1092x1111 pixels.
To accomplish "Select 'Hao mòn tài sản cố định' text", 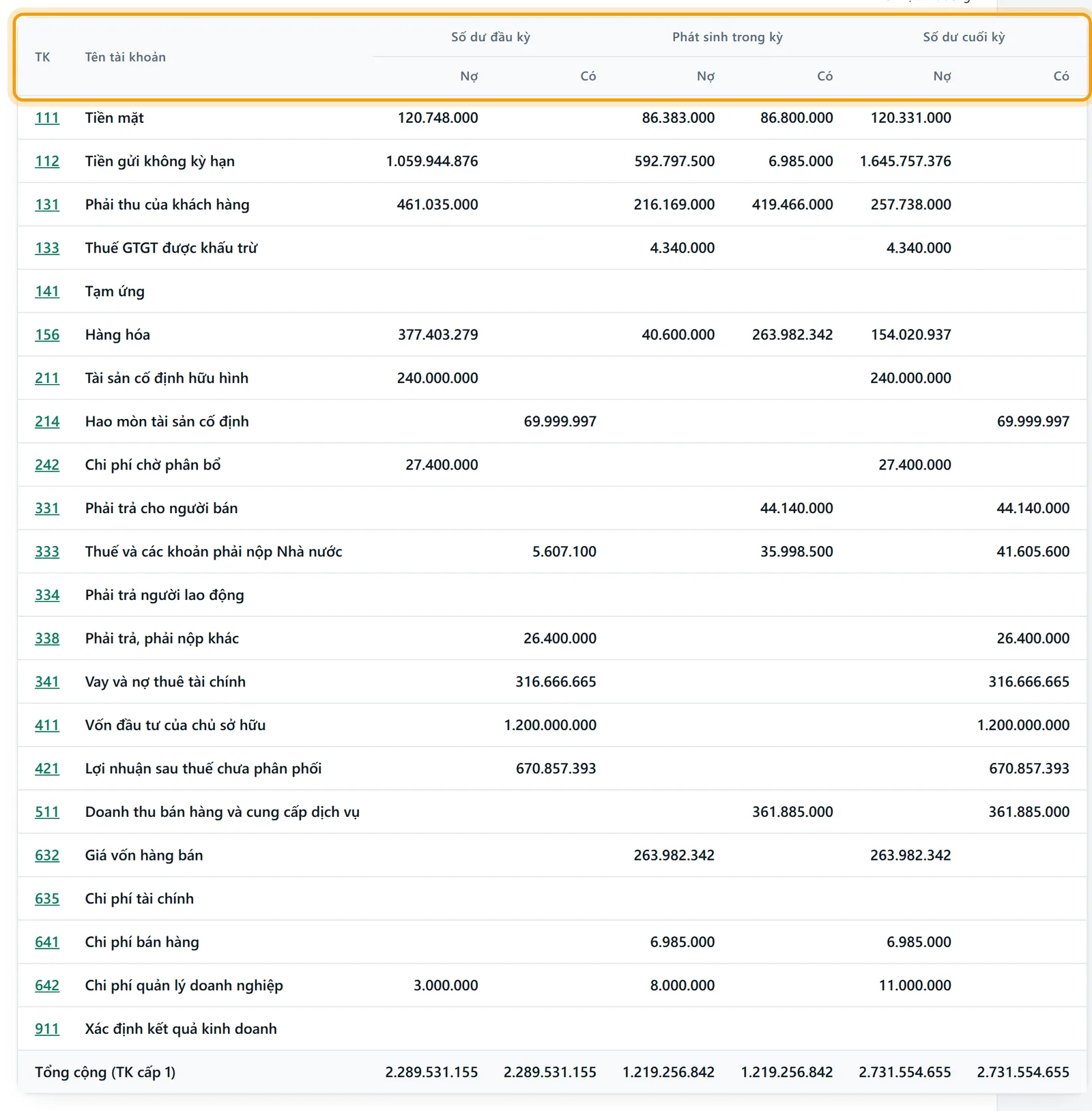I will tap(167, 422).
